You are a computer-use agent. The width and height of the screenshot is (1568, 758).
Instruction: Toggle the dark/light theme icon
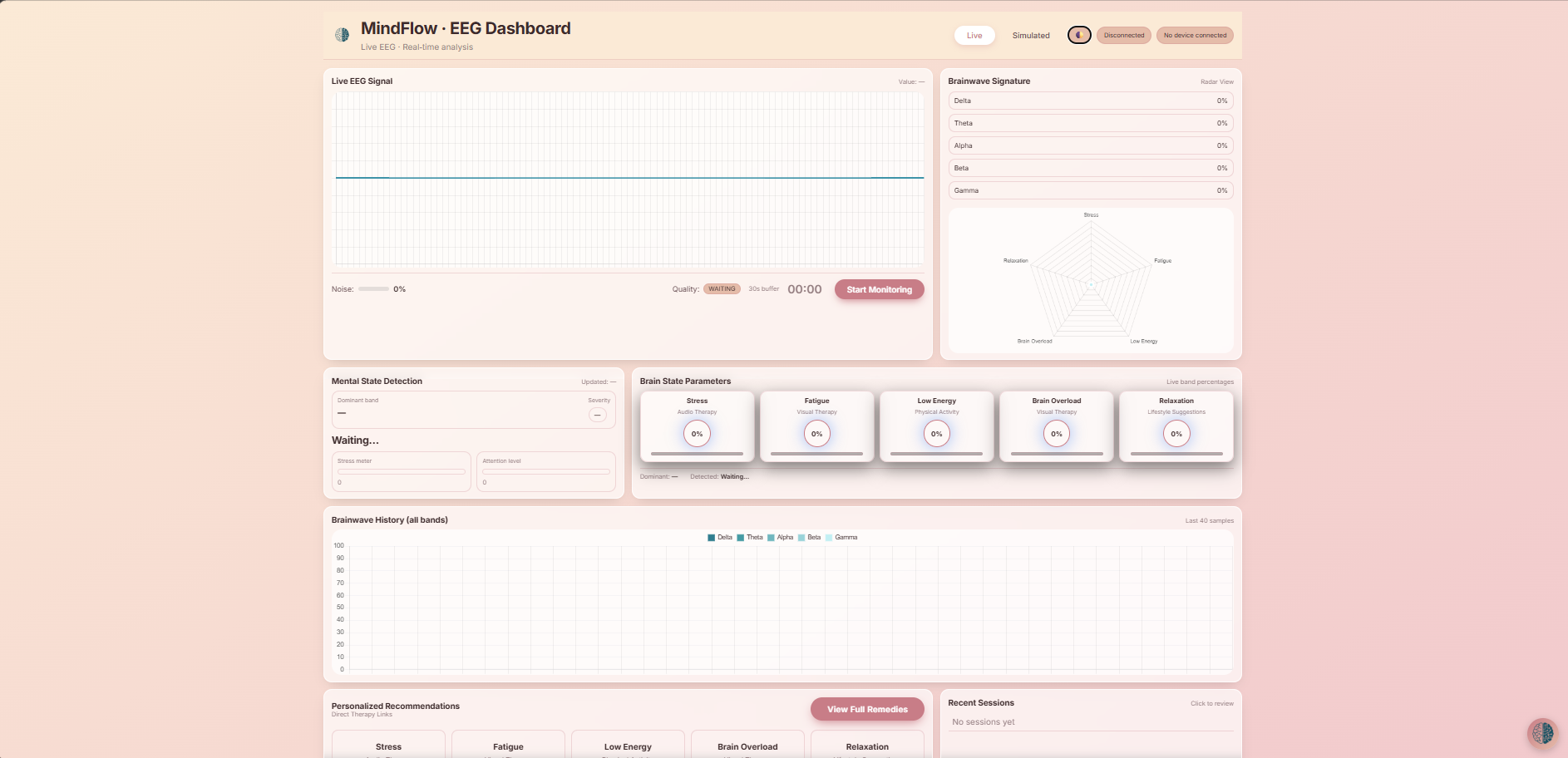point(1079,35)
